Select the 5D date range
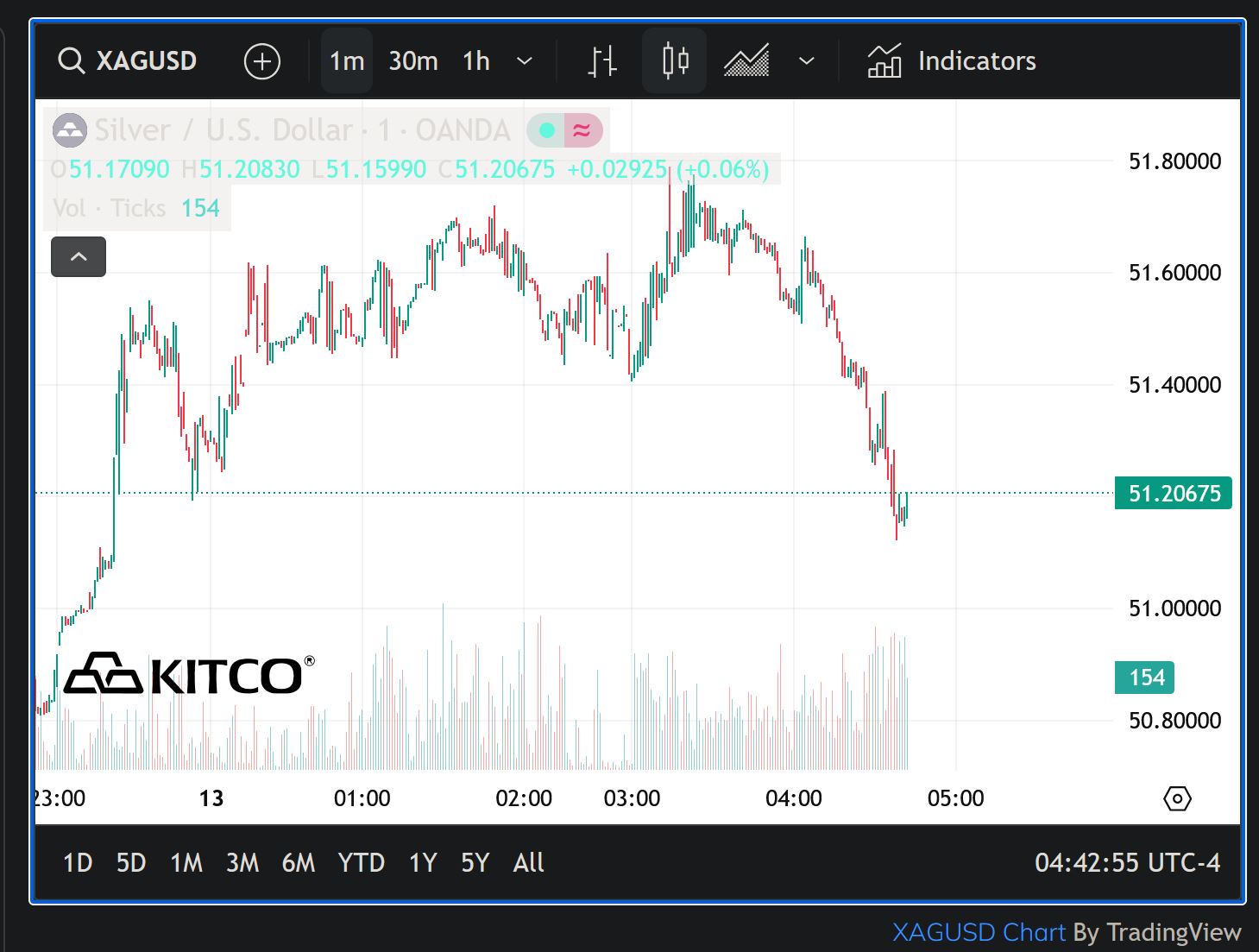The height and width of the screenshot is (952, 1259). coord(131,862)
